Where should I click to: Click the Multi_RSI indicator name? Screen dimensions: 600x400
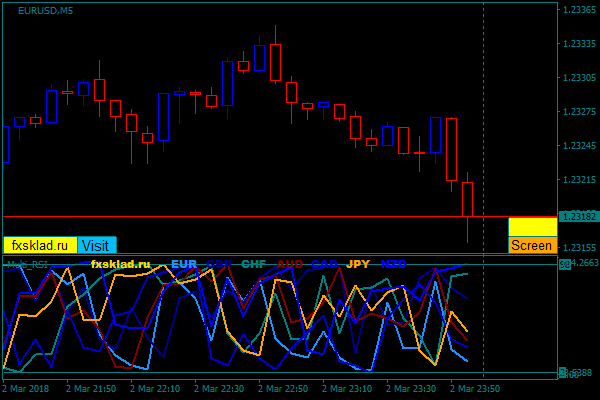click(27, 264)
